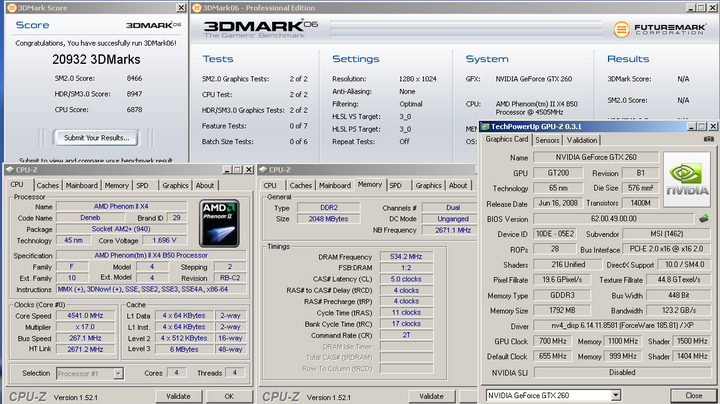The width and height of the screenshot is (720, 404).
Task: Click the Resolution setting 1280 x 1024
Action: [x=417, y=79]
